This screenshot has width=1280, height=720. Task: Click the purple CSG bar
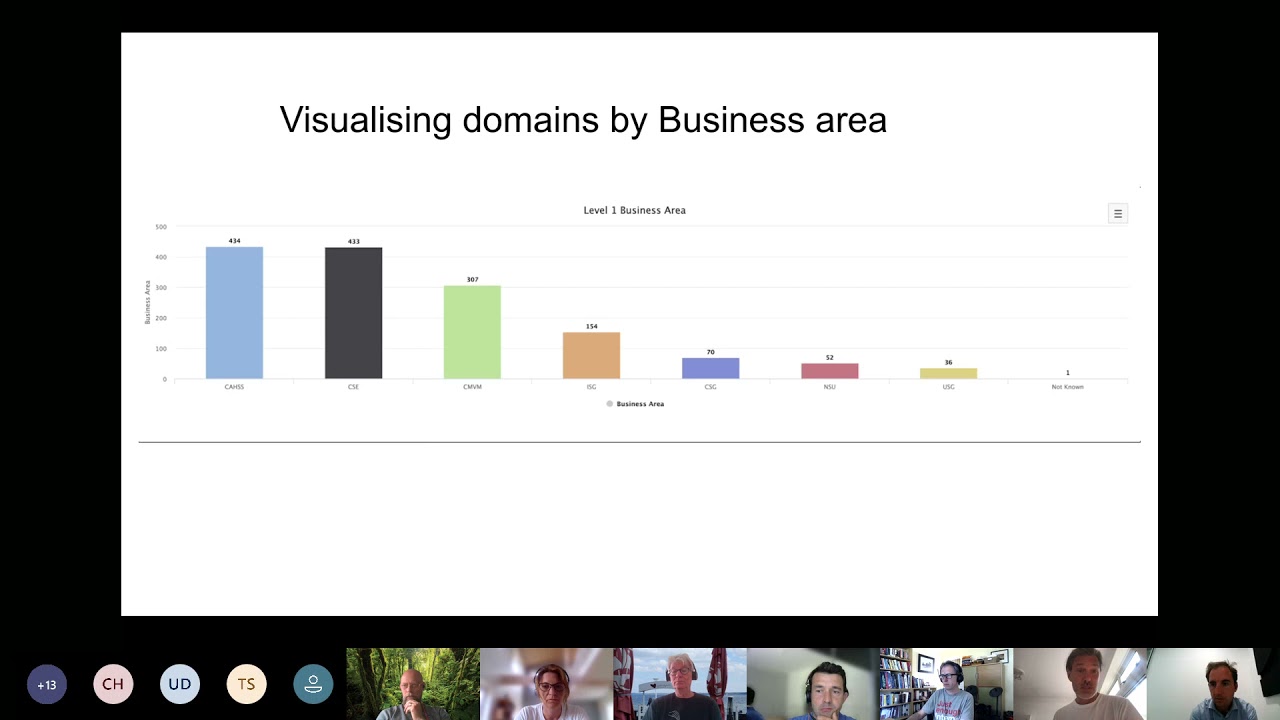(710, 368)
